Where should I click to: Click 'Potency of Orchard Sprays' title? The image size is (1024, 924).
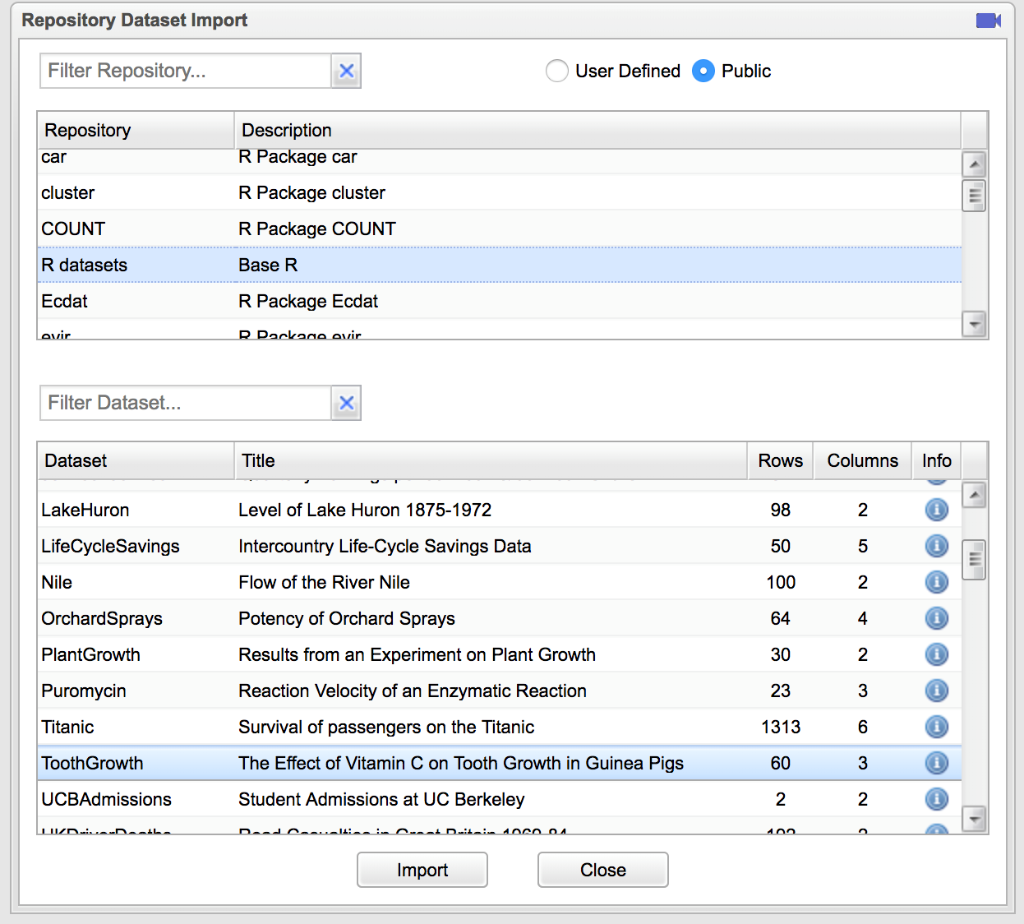pos(346,618)
